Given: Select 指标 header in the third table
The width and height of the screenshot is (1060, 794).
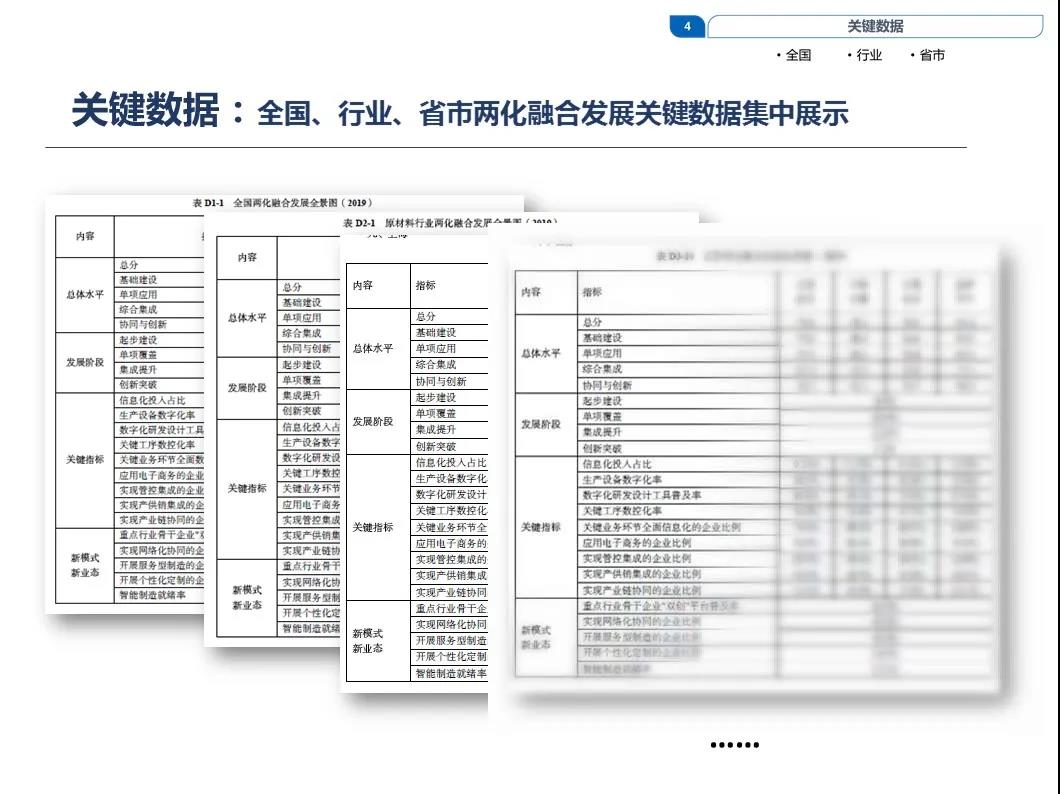Looking at the screenshot, I should [450, 286].
